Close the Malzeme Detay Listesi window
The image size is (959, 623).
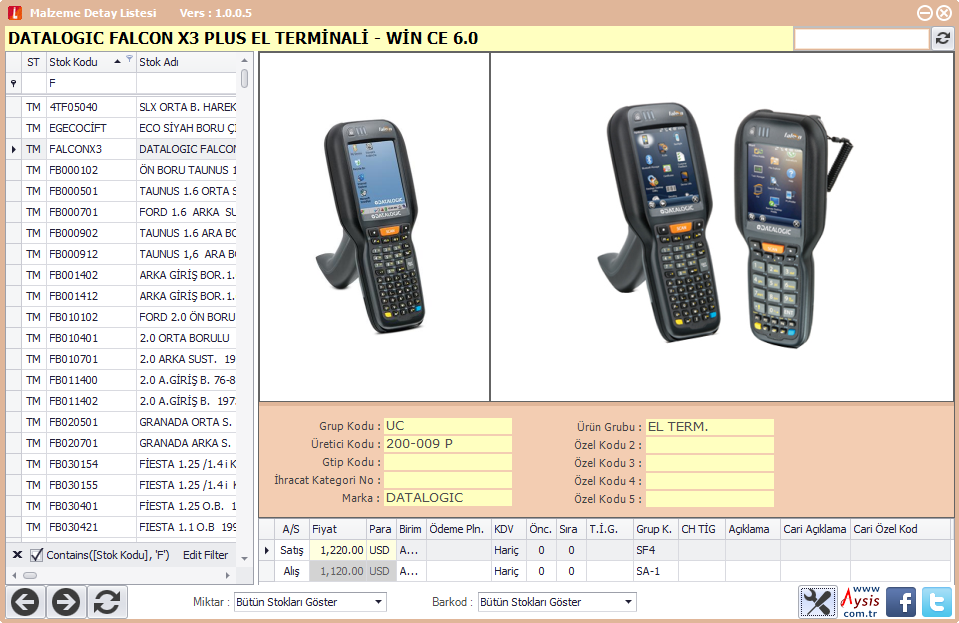coord(944,13)
